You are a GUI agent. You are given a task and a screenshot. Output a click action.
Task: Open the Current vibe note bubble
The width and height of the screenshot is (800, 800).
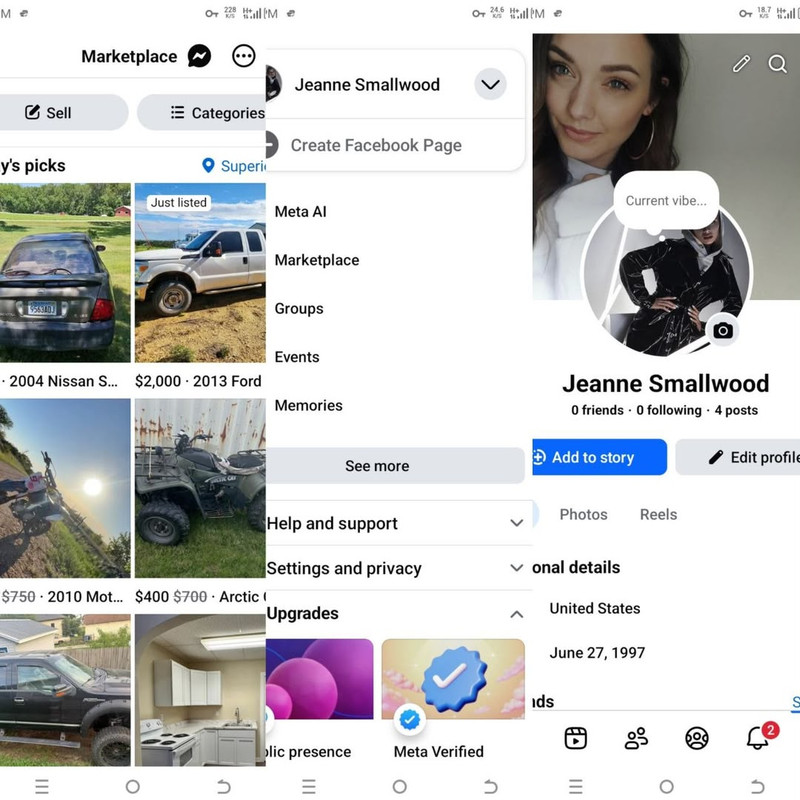[x=666, y=201]
